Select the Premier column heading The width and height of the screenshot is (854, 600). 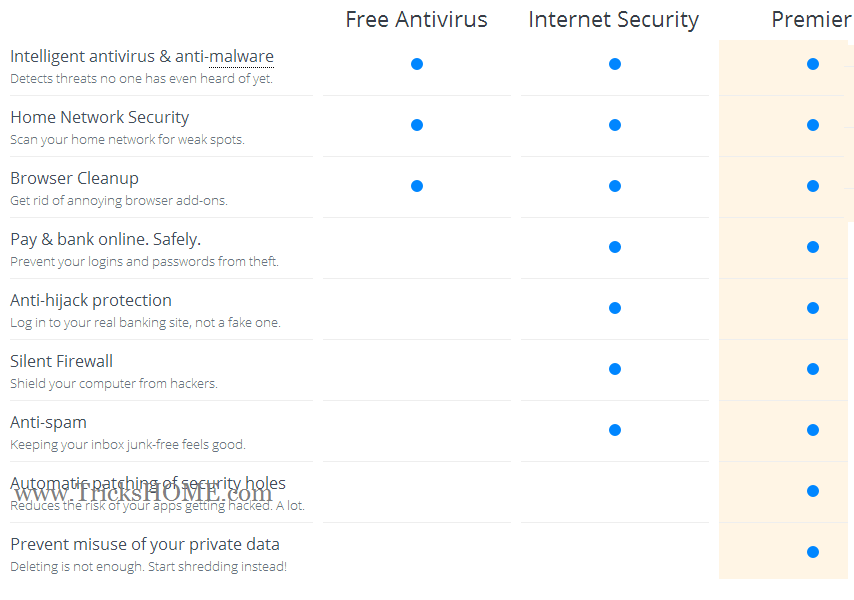point(811,19)
